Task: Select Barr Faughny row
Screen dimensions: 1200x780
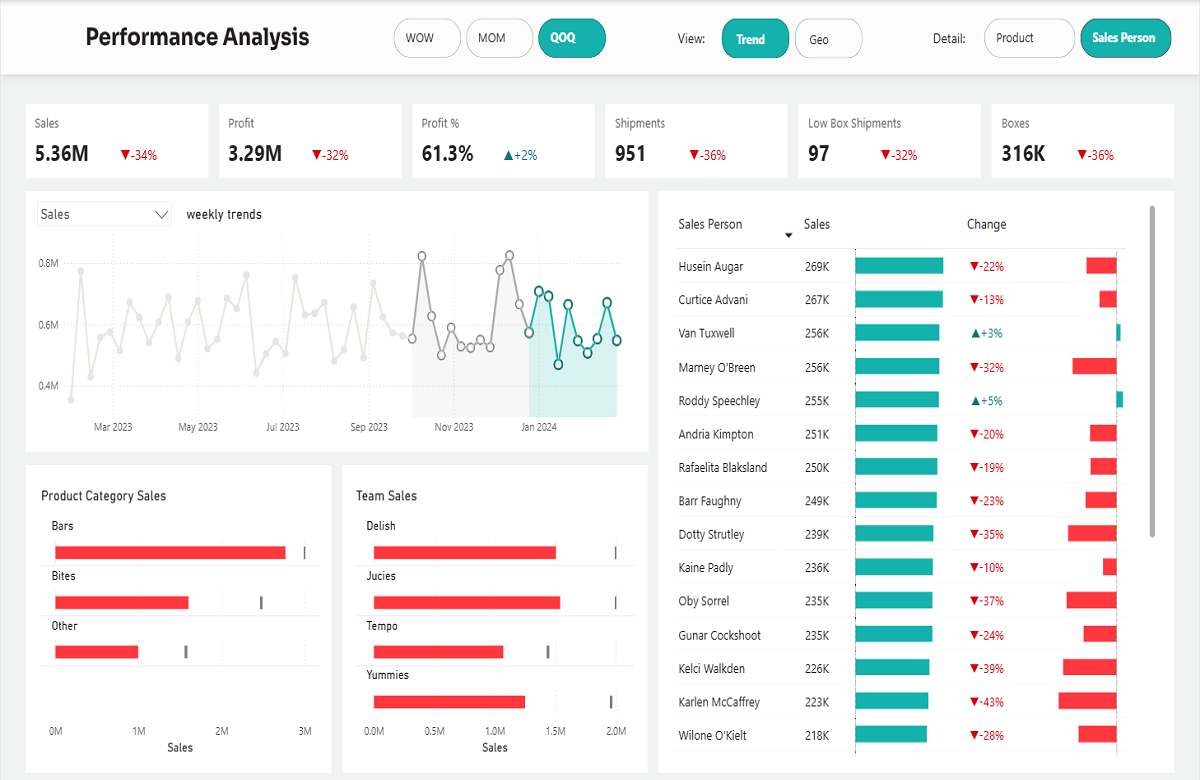Action: (900, 500)
